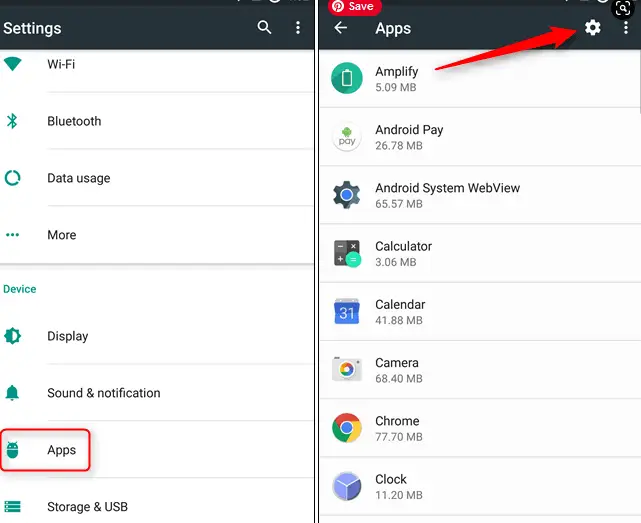Open the highlighted Apps settings entry
Image resolution: width=641 pixels, height=523 pixels.
tap(45, 450)
